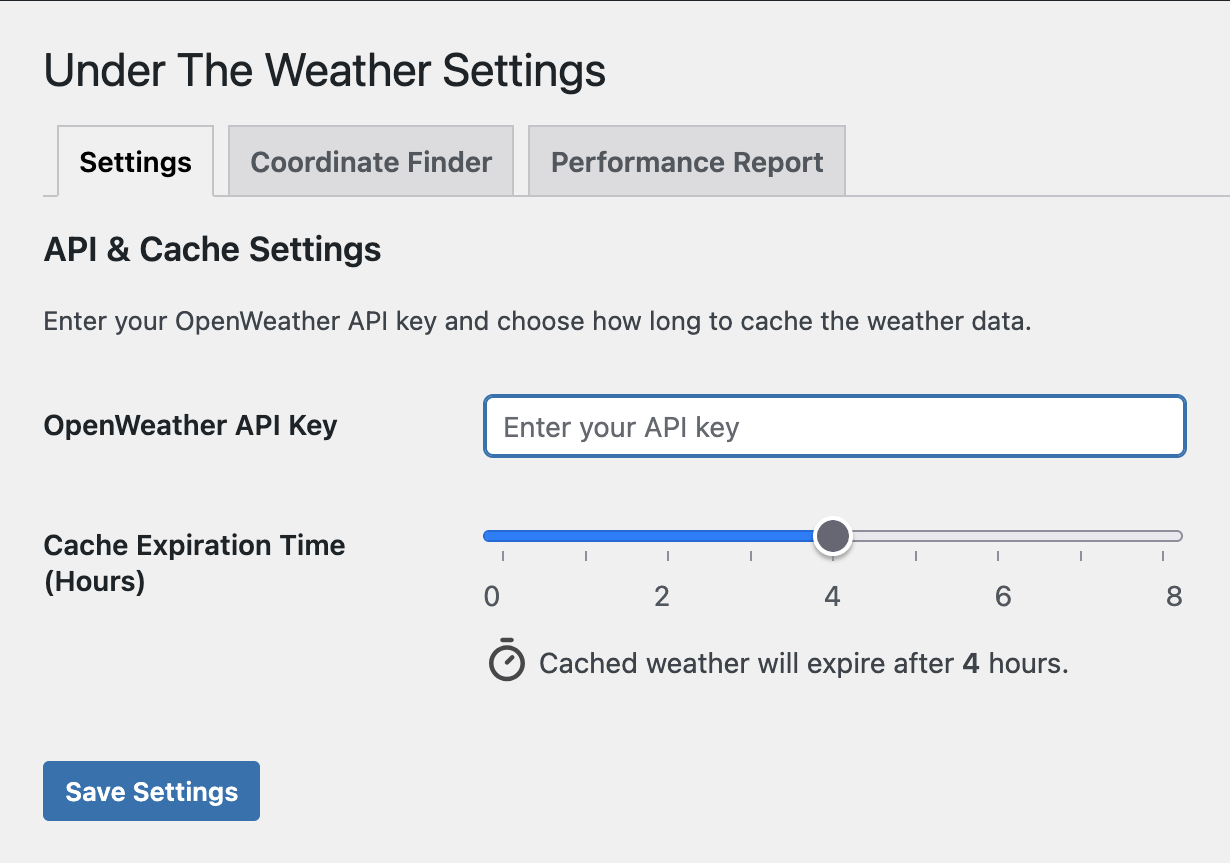Click the OpenWeather API Key field label
This screenshot has width=1230, height=863.
tap(190, 426)
